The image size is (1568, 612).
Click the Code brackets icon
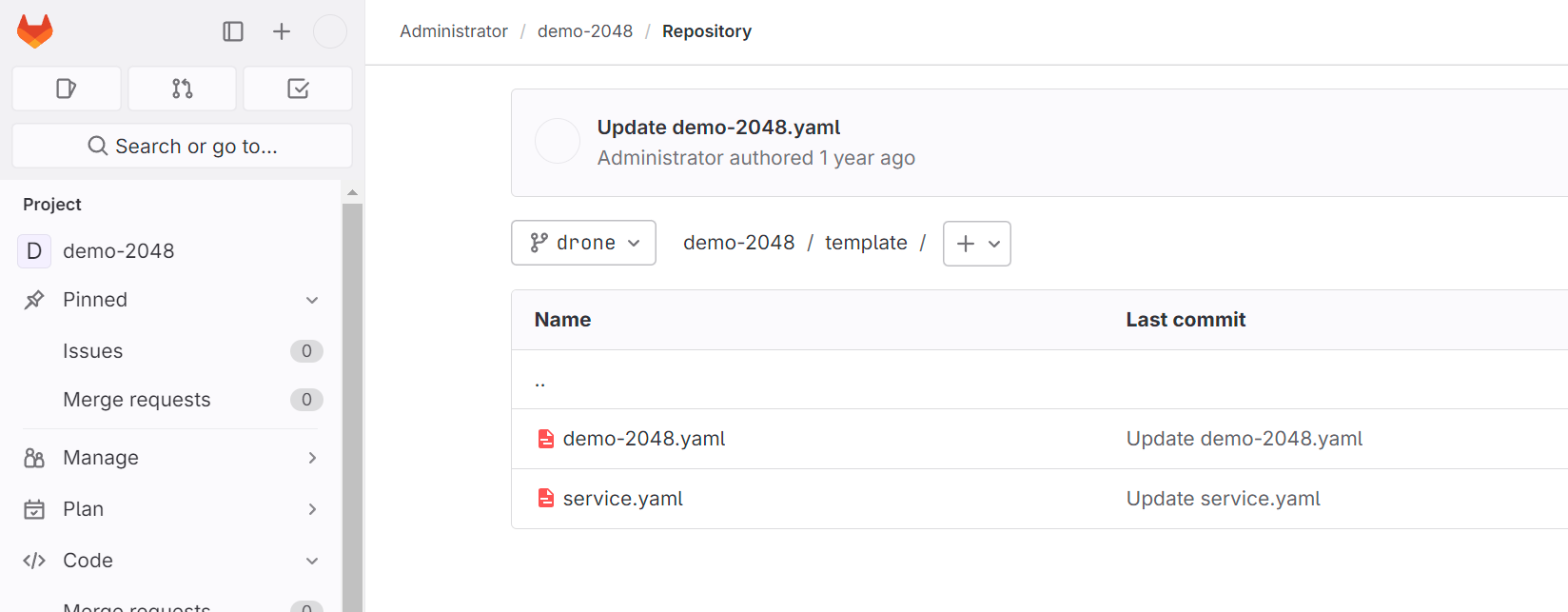click(34, 561)
